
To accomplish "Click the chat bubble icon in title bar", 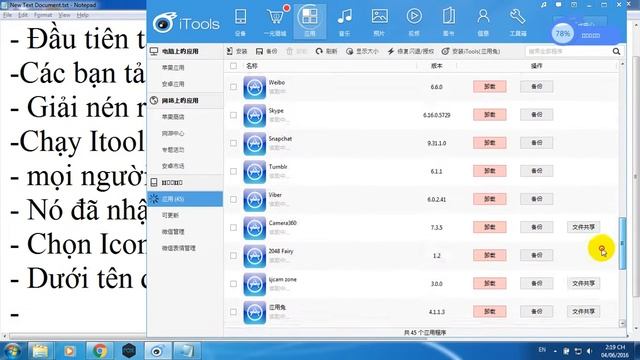I will [558, 4].
